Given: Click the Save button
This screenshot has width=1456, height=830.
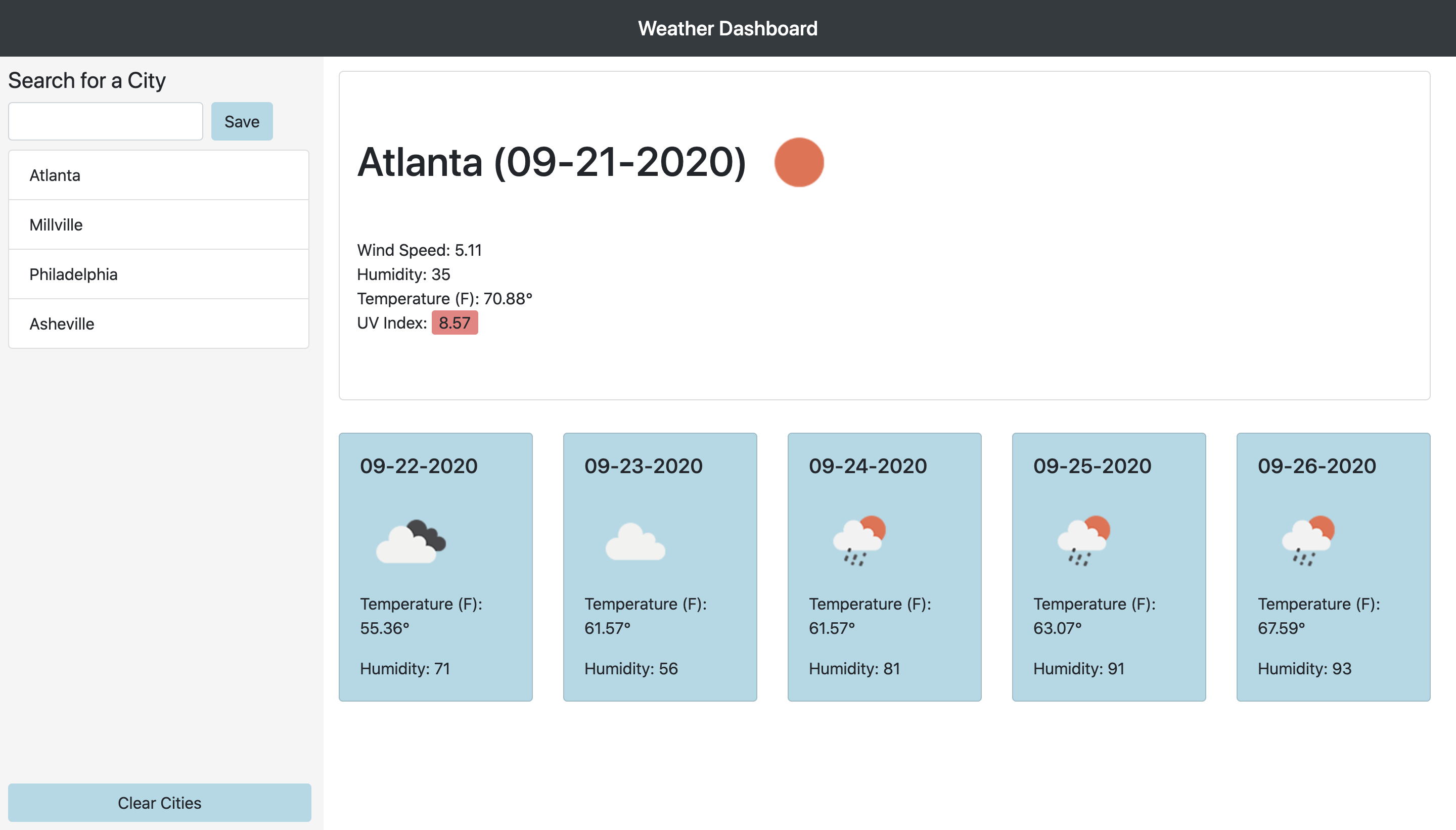Looking at the screenshot, I should 242,121.
